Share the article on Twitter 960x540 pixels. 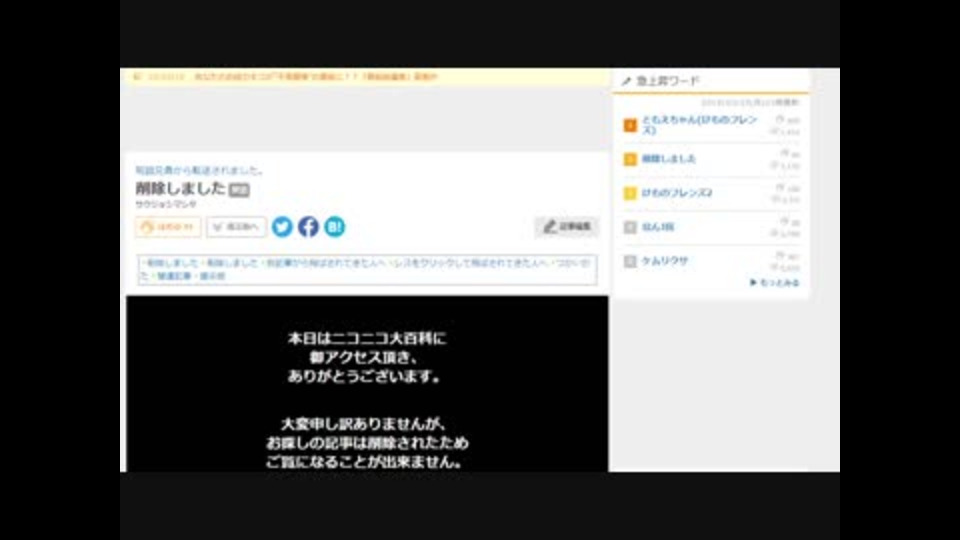click(282, 227)
